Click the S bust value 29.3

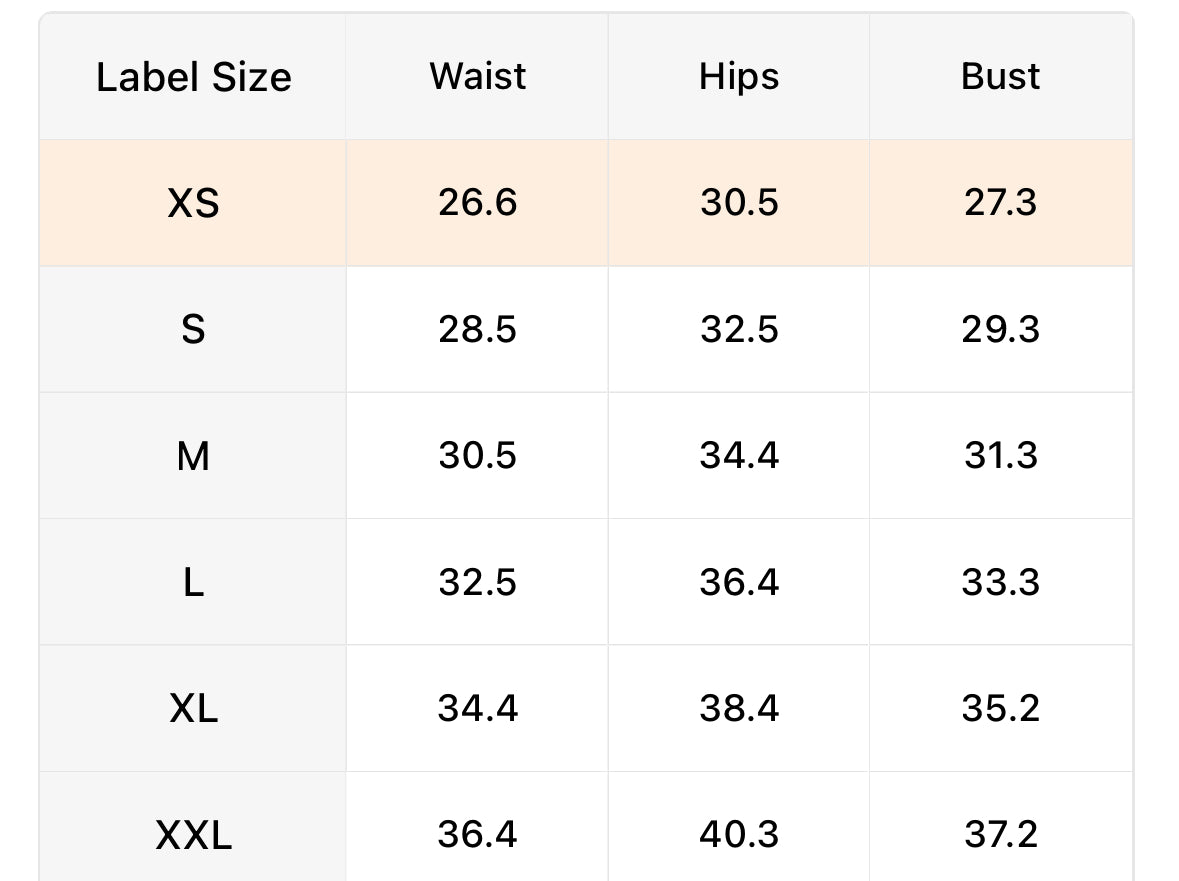(1001, 328)
